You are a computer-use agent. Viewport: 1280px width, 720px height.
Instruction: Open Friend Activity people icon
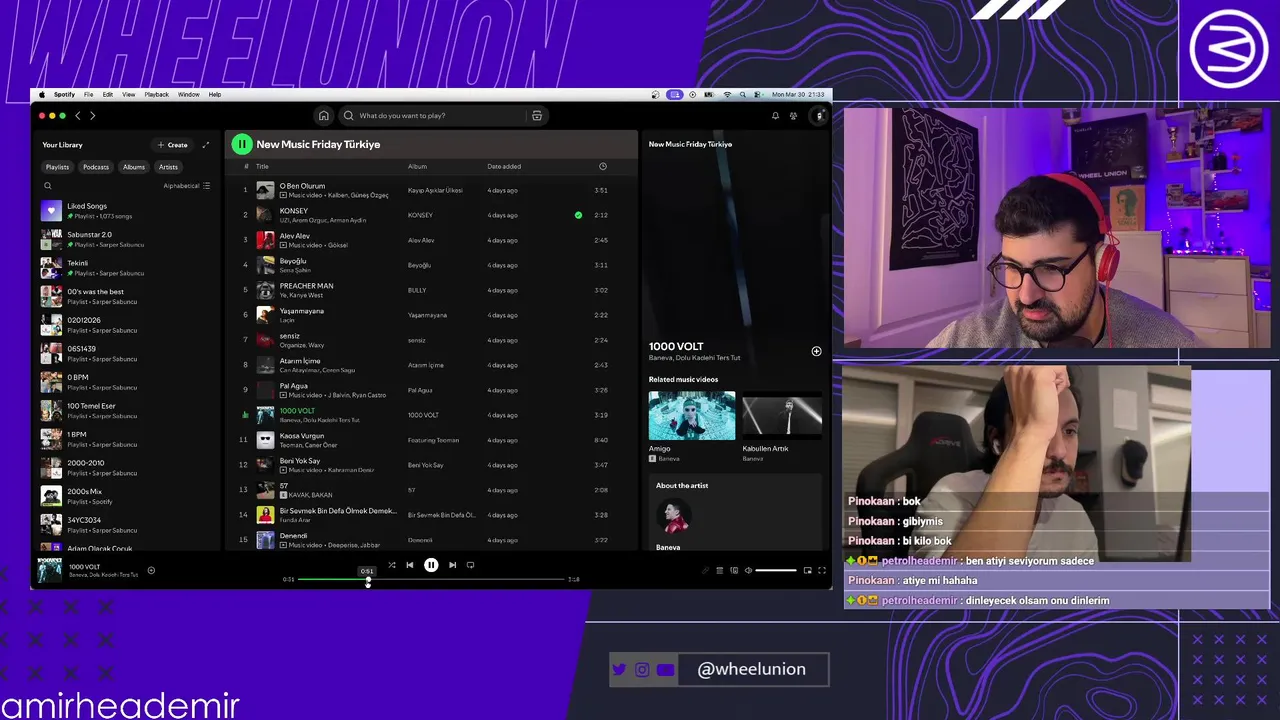(x=793, y=115)
